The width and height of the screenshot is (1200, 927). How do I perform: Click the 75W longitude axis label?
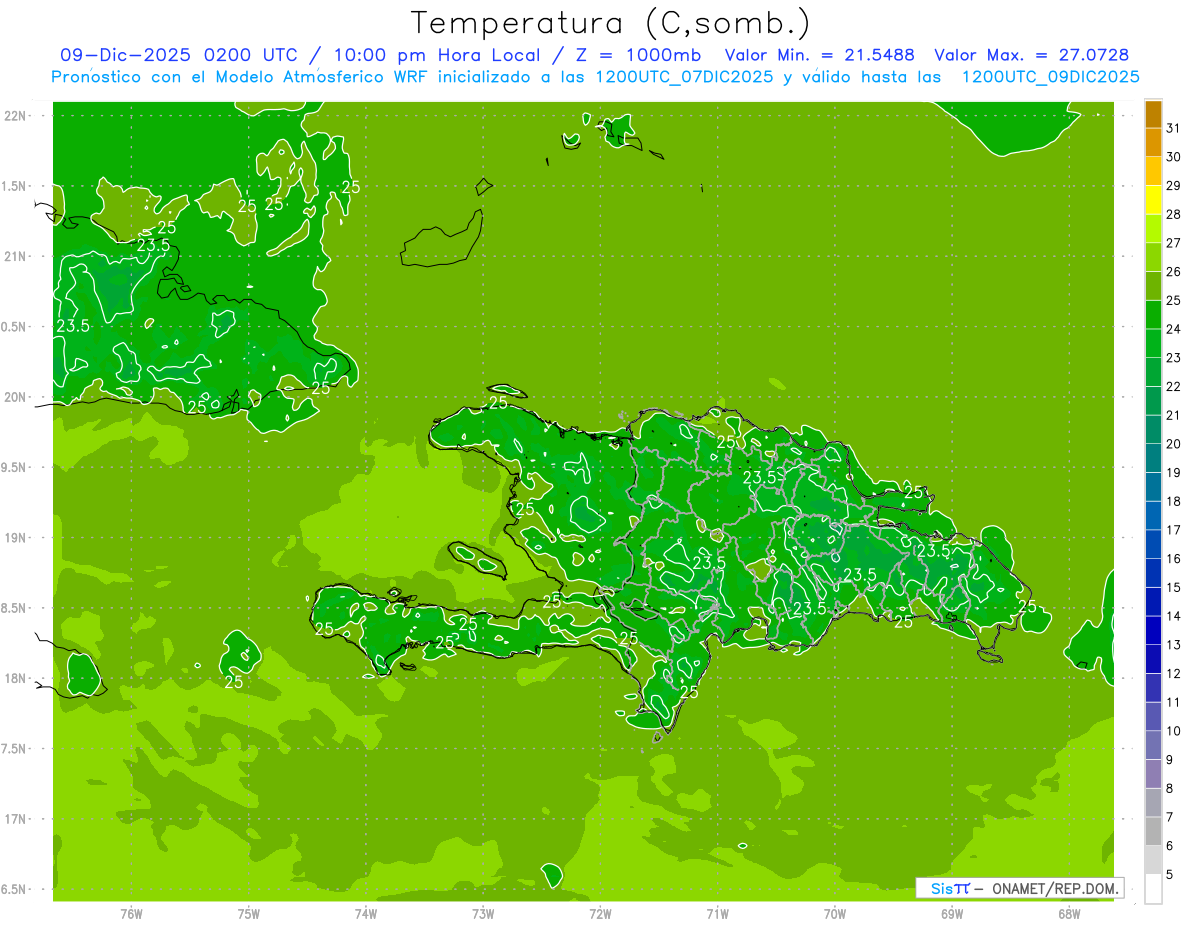(x=248, y=914)
